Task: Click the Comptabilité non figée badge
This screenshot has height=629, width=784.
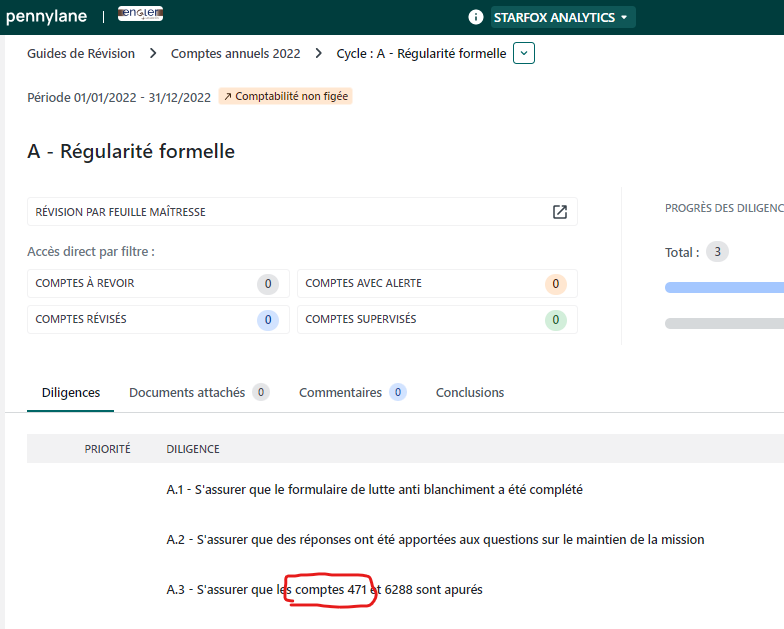Action: [x=286, y=97]
